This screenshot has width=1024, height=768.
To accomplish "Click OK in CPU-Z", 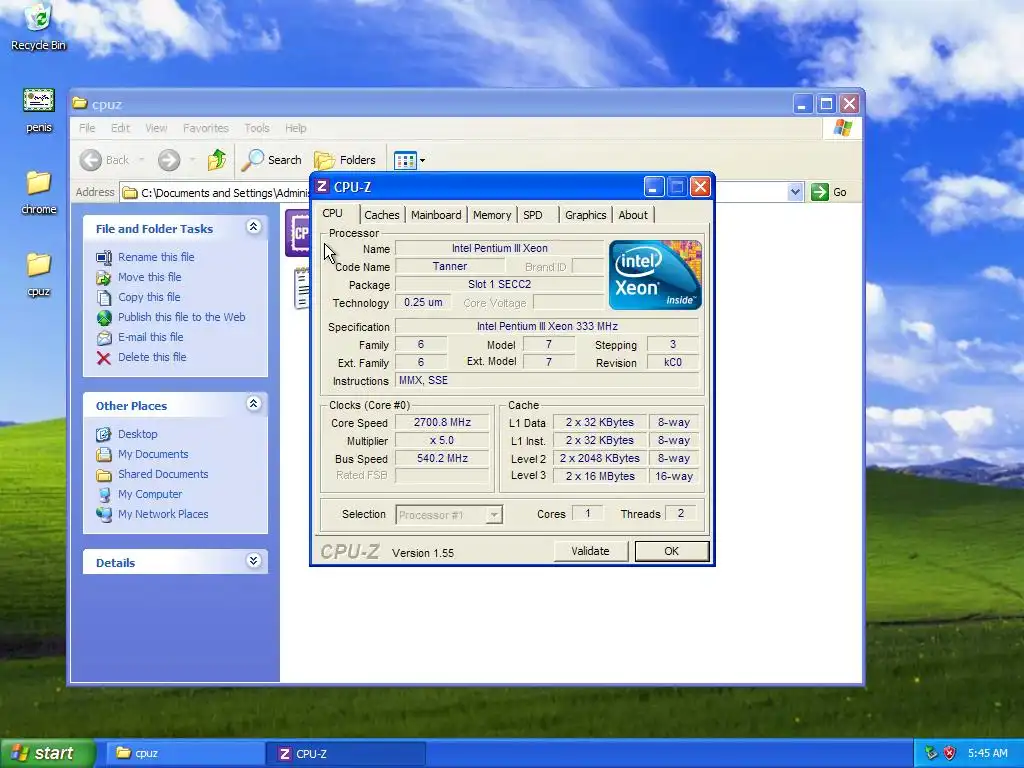I will [671, 551].
